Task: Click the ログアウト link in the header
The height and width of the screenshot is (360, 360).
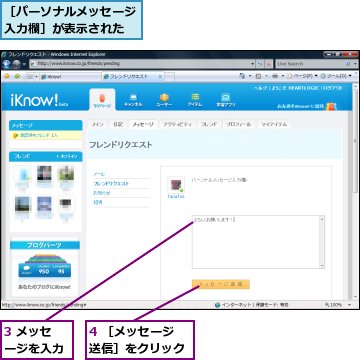Action: (x=334, y=88)
